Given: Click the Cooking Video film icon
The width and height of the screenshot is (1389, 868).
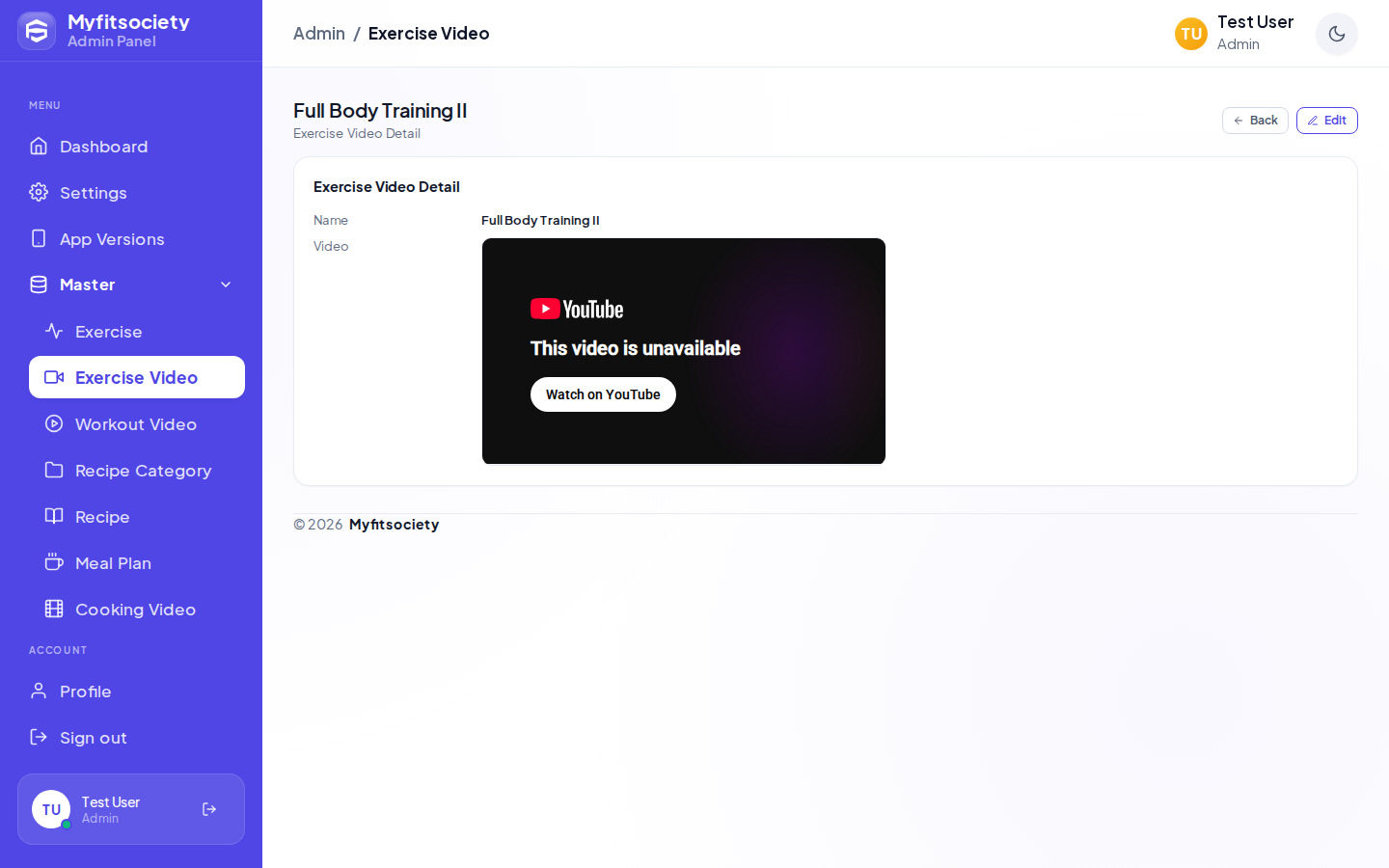Looking at the screenshot, I should [54, 609].
